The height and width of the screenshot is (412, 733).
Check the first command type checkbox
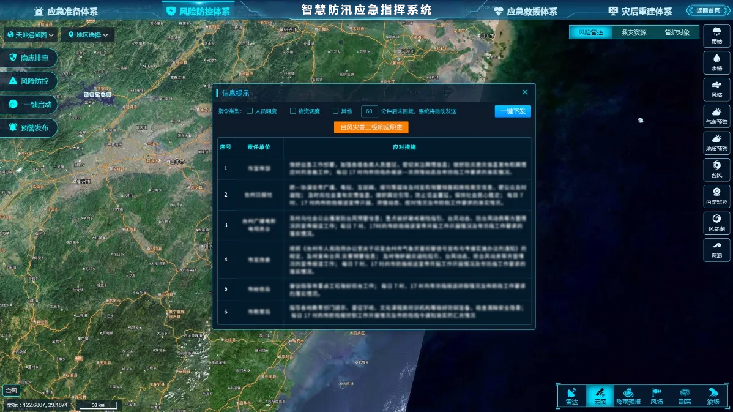pos(250,111)
